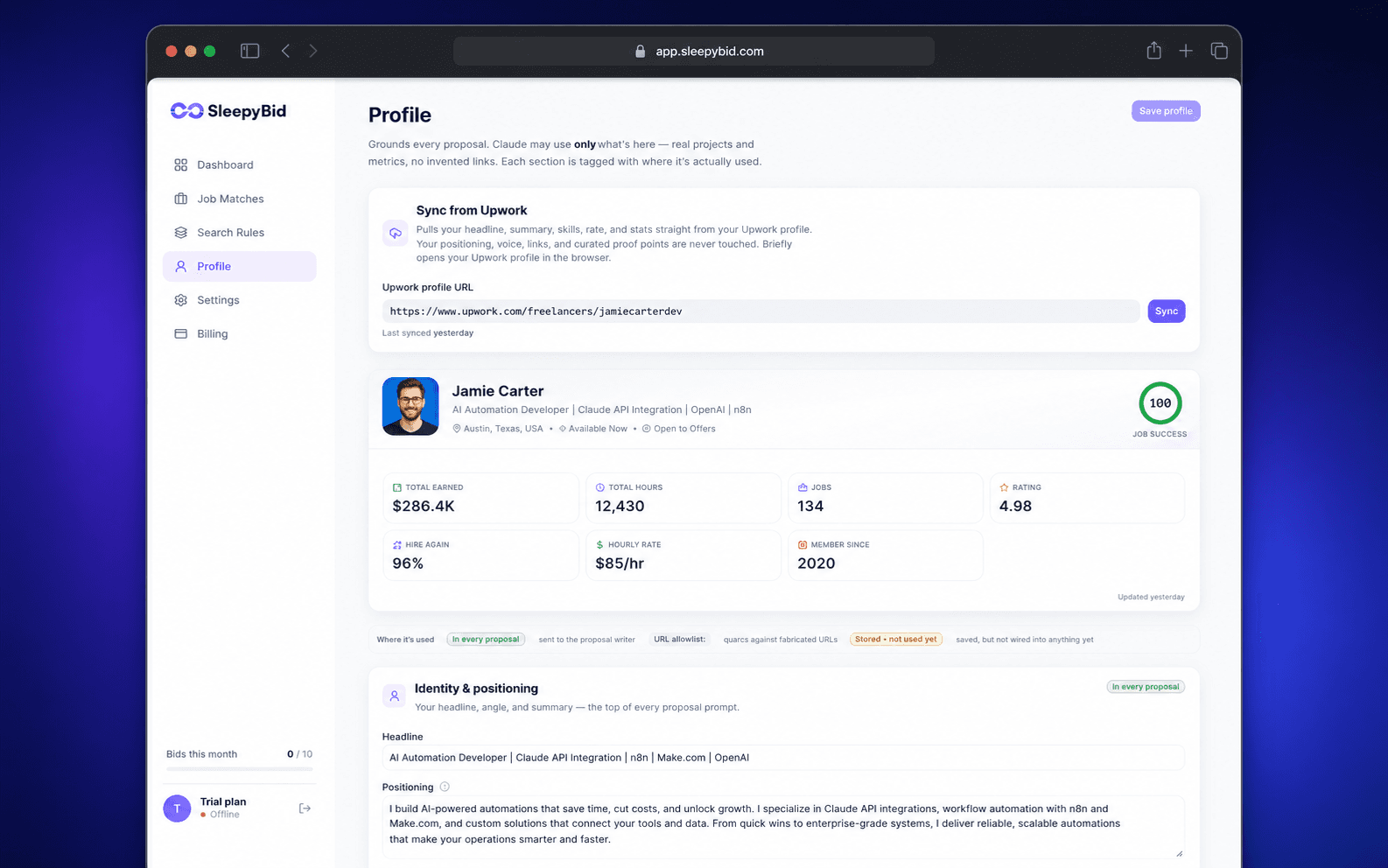This screenshot has height=868, width=1388.
Task: Open a new tab with plus icon
Action: click(1185, 51)
